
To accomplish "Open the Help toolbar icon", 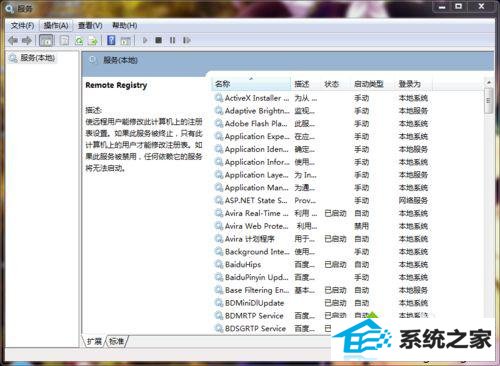I will (111, 40).
